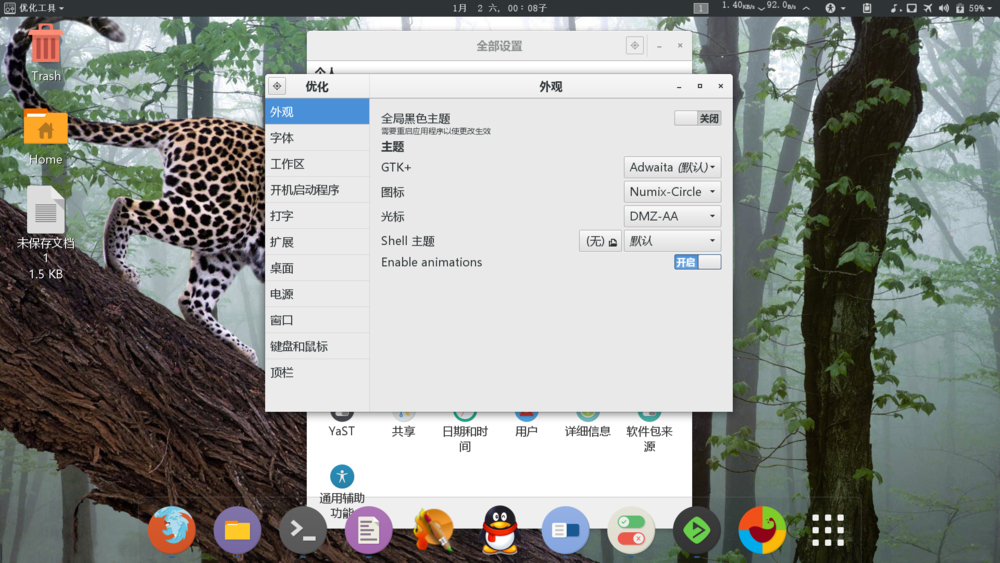Open the colorful circle app in dock
This screenshot has width=1000, height=563.
tap(762, 530)
